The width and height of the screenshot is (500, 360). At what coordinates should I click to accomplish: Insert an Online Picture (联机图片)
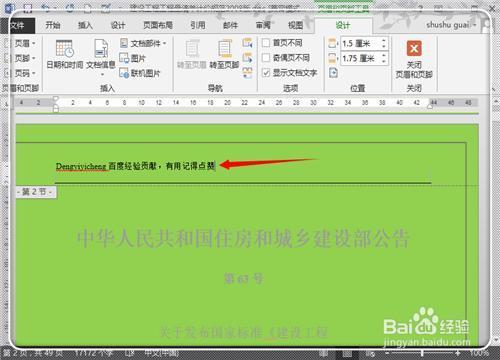click(x=140, y=73)
